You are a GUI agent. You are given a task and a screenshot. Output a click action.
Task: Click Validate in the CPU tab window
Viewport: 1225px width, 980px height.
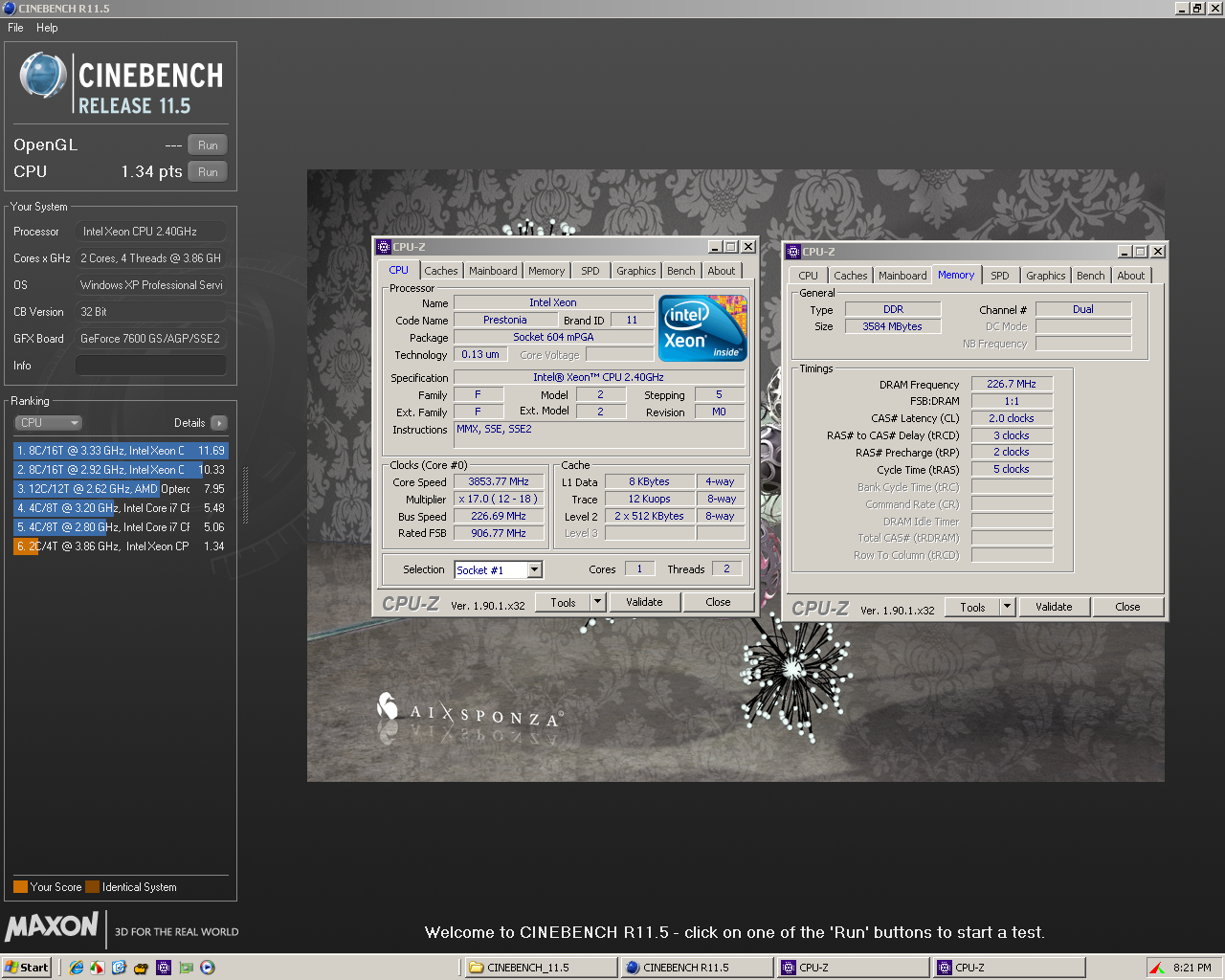644,602
